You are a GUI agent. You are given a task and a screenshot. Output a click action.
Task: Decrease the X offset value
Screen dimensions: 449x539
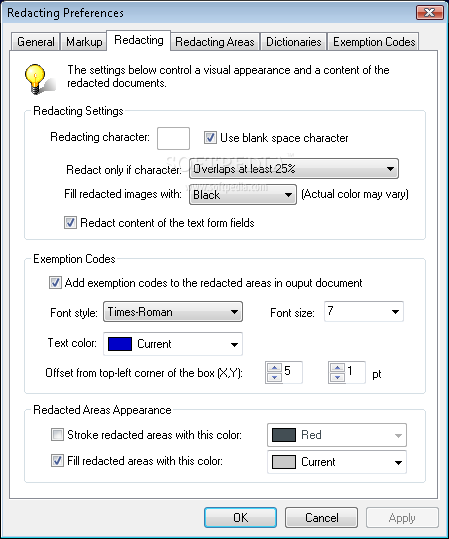tap(274, 377)
